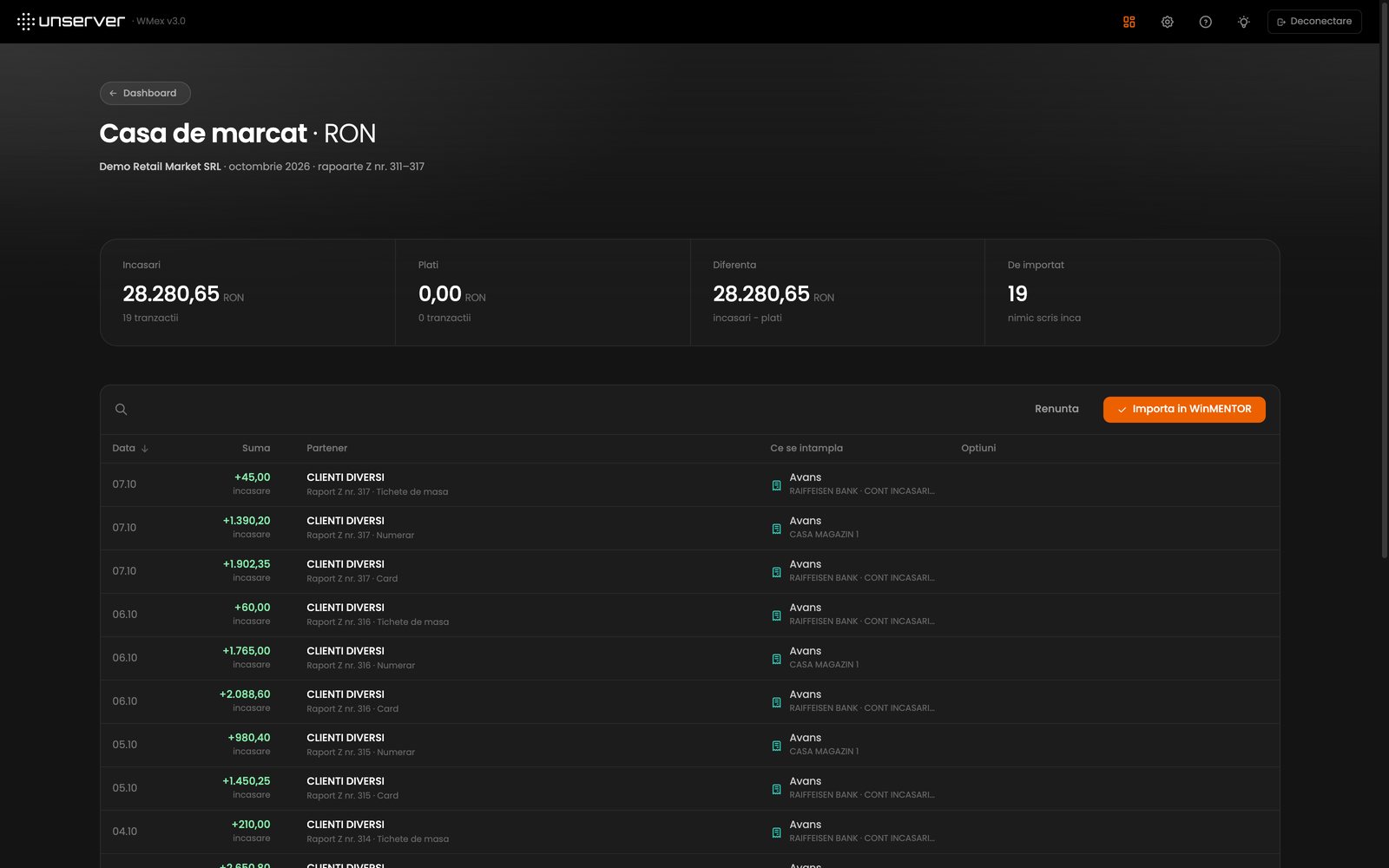Click receipt icon for +1.902,35 row

(x=776, y=572)
